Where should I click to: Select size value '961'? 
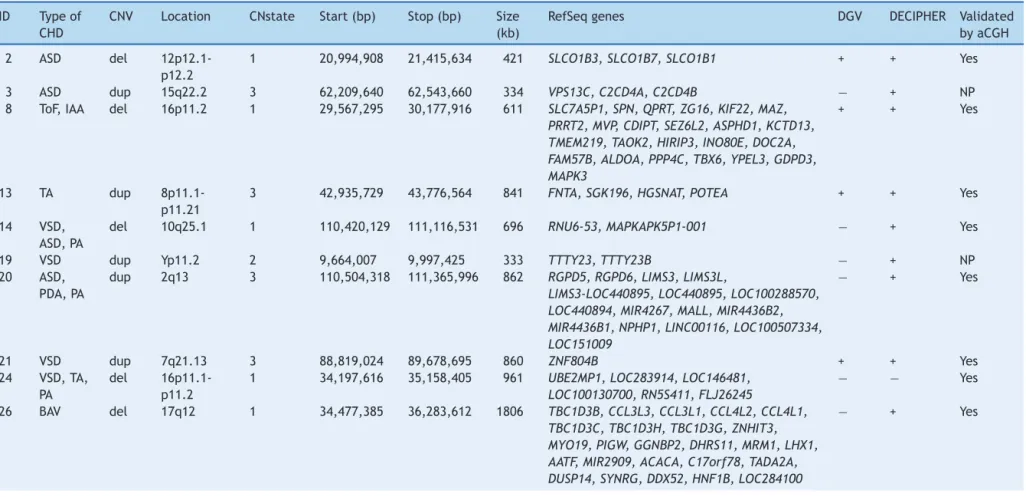pyautogui.click(x=513, y=378)
